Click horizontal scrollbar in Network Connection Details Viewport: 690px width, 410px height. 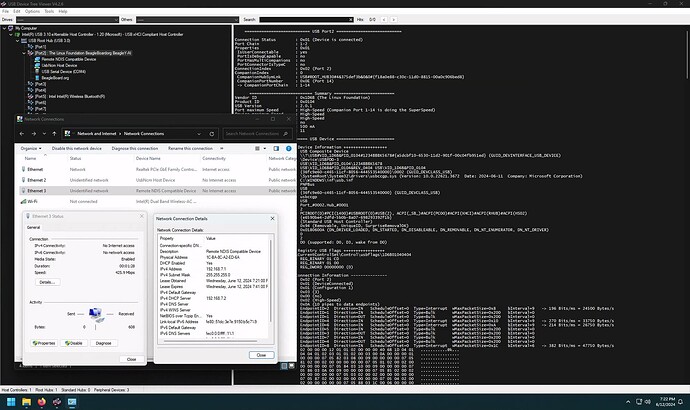click(208, 341)
